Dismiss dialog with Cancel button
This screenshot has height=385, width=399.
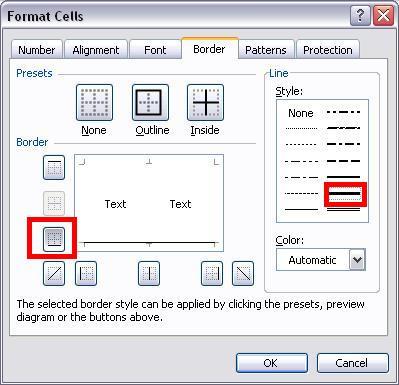click(x=352, y=363)
